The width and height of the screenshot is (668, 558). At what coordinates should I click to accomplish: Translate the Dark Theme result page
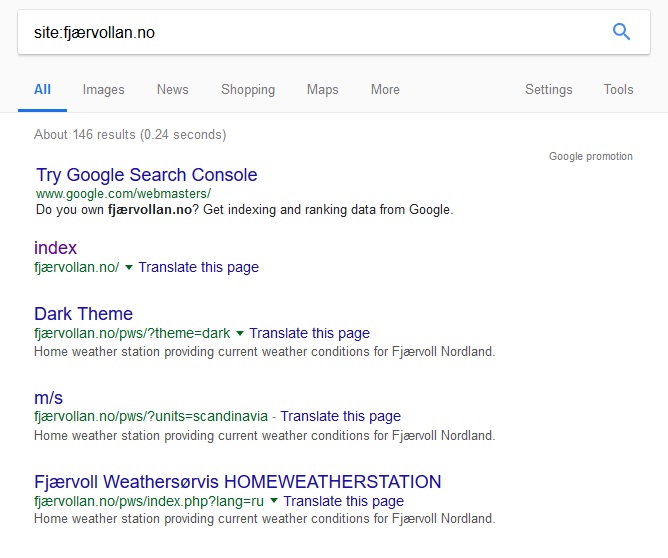pyautogui.click(x=309, y=333)
